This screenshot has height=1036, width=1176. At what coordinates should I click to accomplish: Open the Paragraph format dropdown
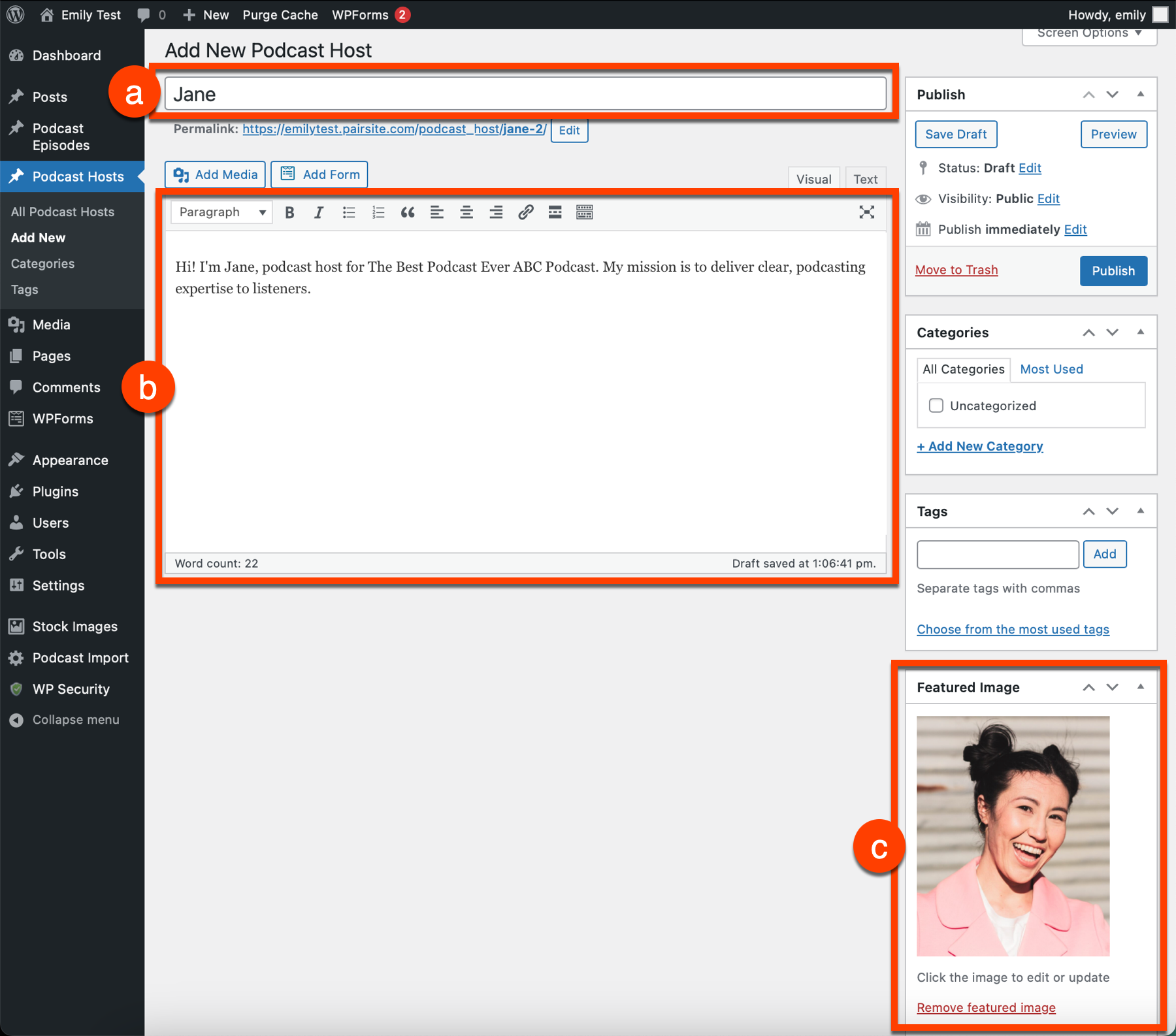tap(222, 212)
